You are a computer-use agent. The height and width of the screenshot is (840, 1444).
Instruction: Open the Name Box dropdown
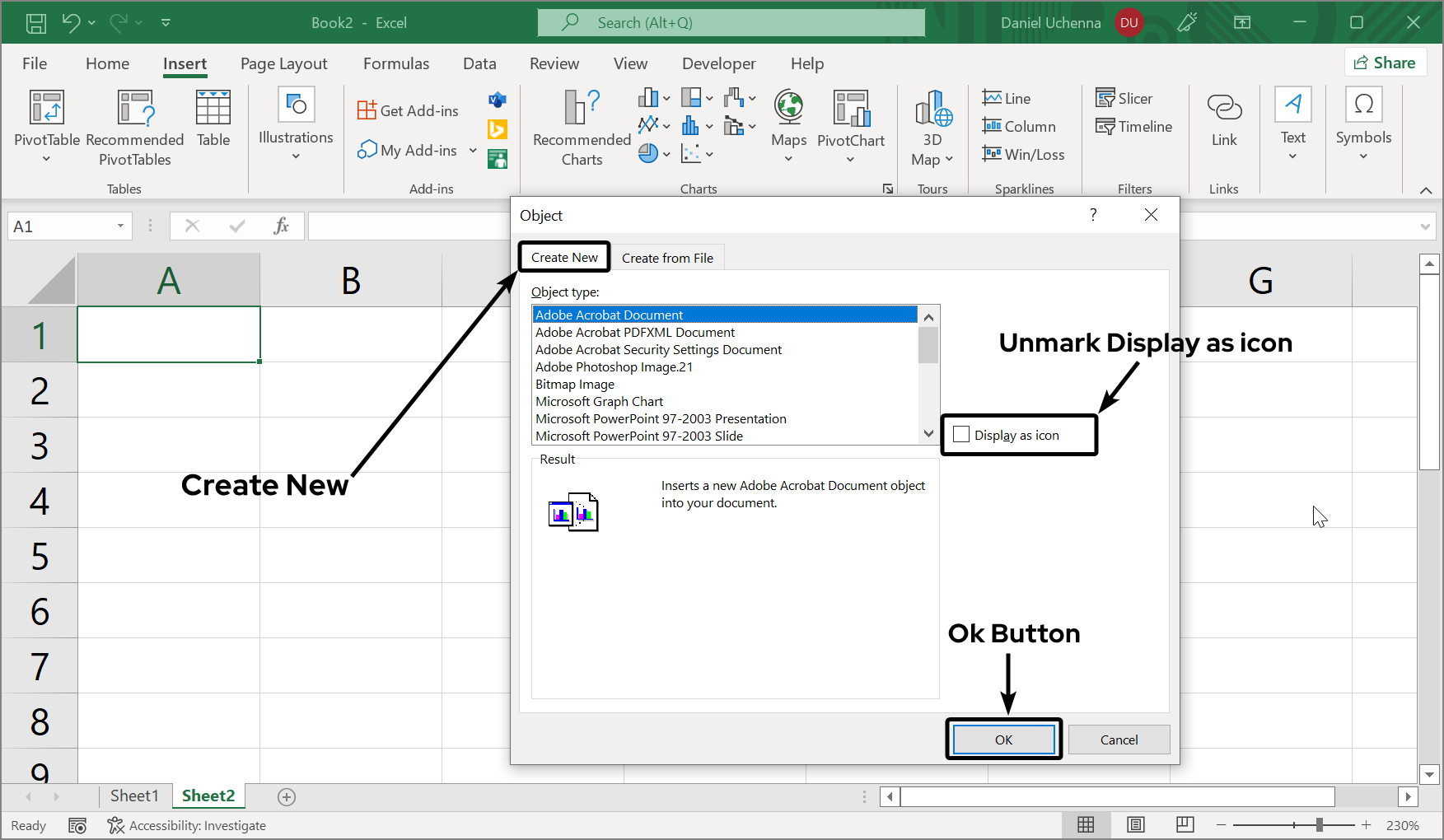(x=119, y=226)
